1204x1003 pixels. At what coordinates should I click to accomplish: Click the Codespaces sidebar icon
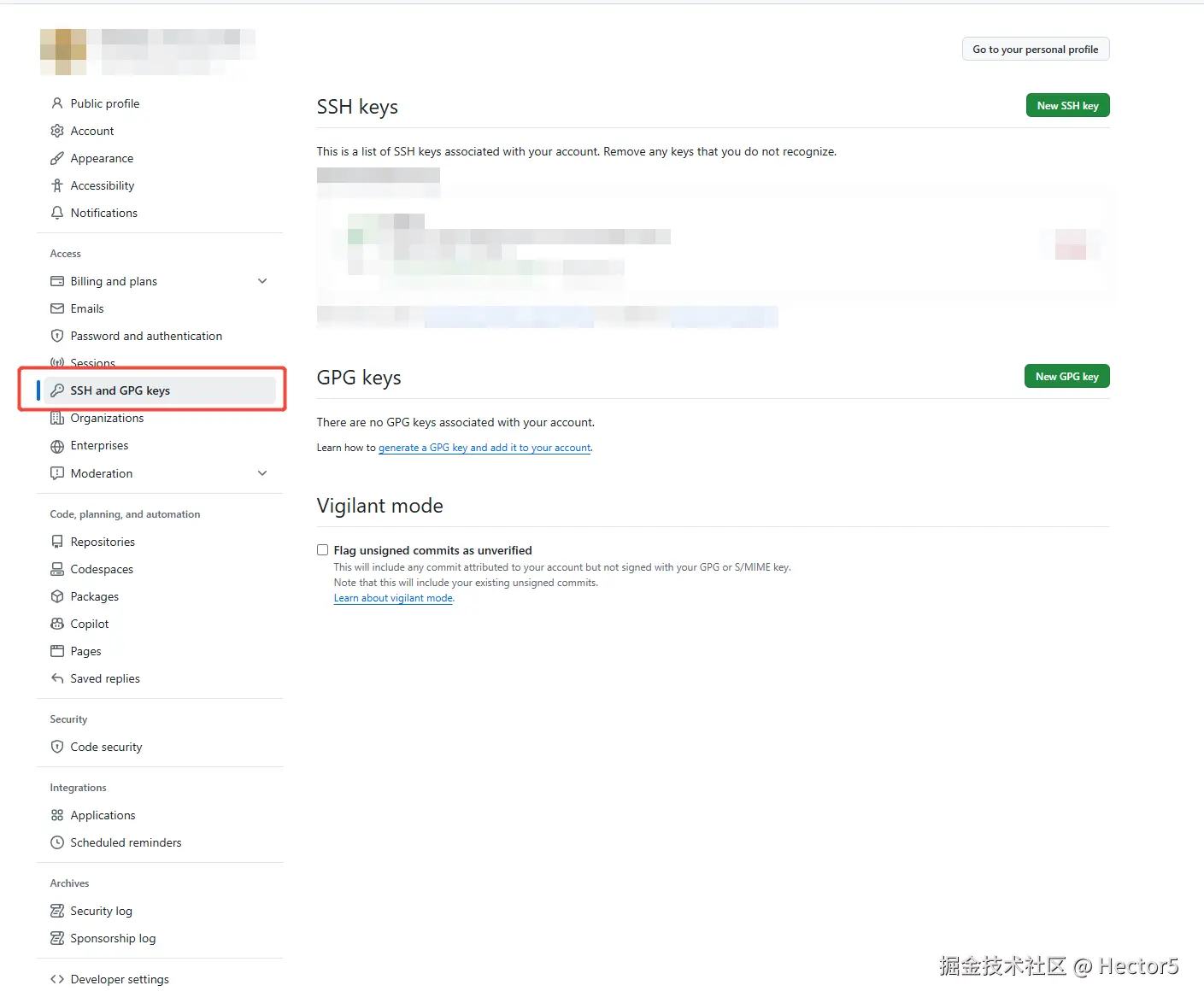pyautogui.click(x=56, y=569)
